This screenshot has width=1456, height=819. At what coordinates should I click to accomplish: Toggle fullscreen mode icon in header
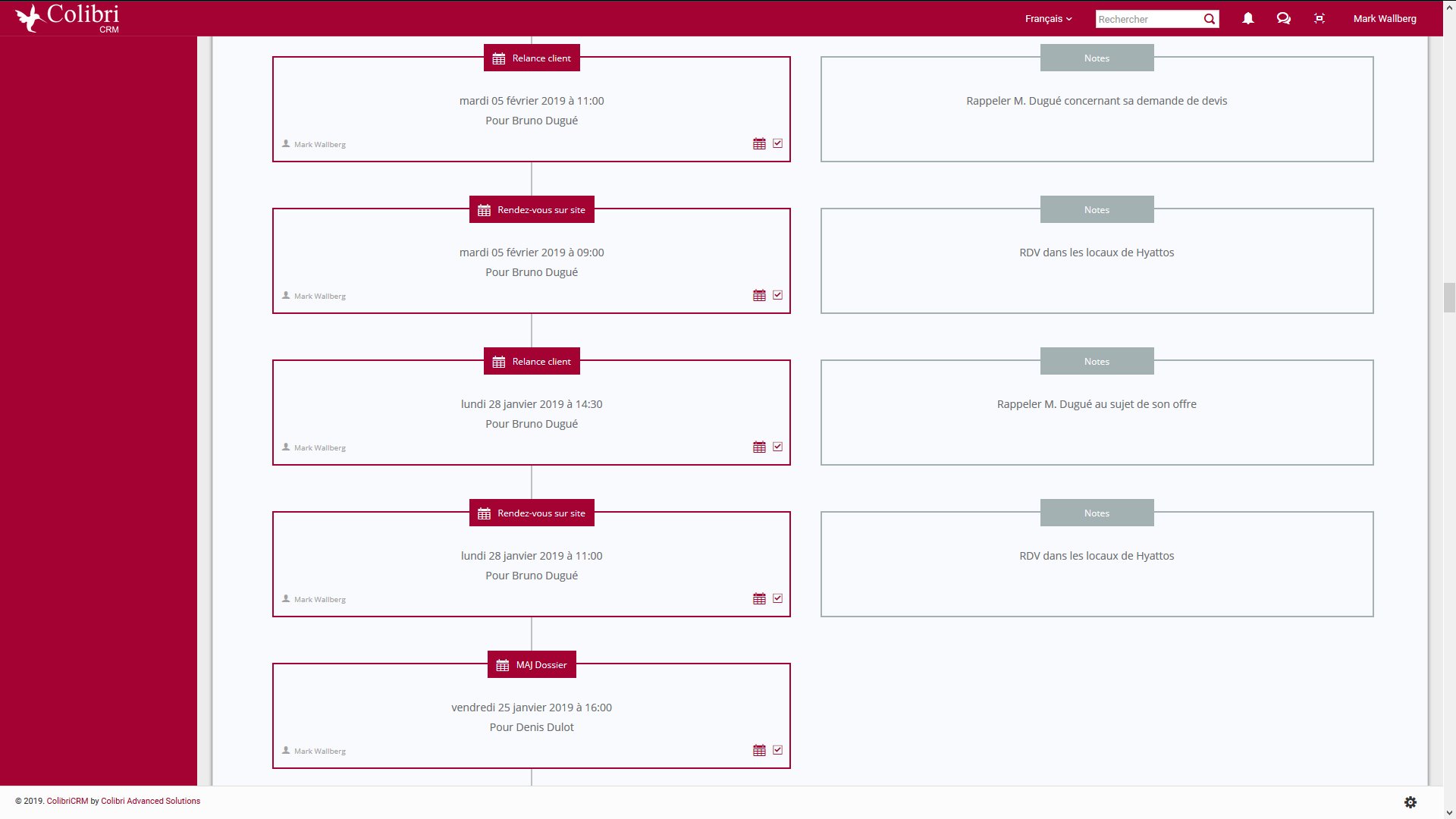tap(1319, 18)
